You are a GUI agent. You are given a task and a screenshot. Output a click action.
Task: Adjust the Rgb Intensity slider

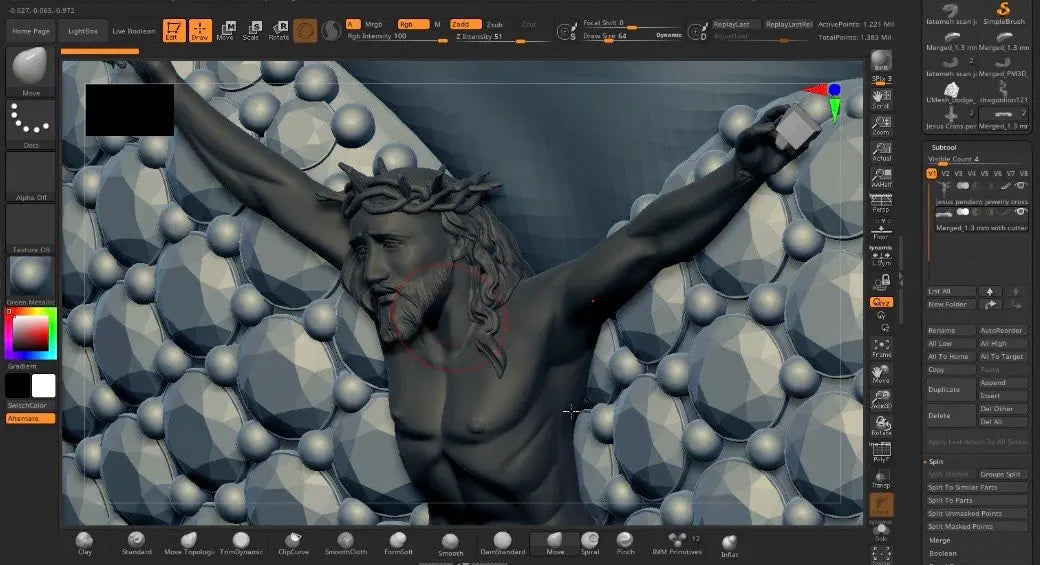tap(397, 37)
